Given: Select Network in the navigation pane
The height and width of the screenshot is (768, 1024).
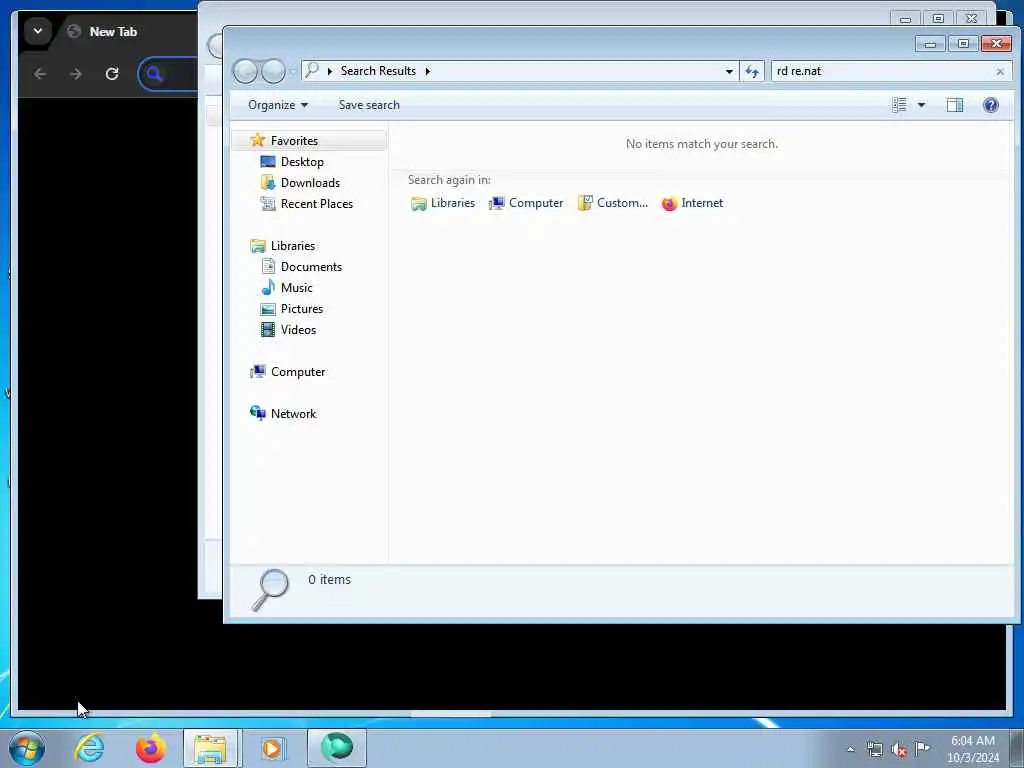Looking at the screenshot, I should [293, 413].
